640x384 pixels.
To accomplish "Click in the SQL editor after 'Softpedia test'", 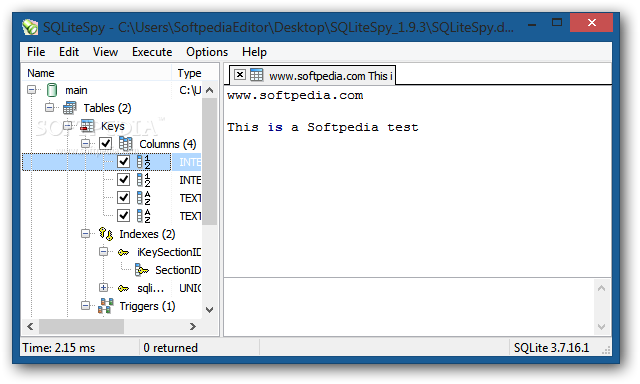I will 420,127.
